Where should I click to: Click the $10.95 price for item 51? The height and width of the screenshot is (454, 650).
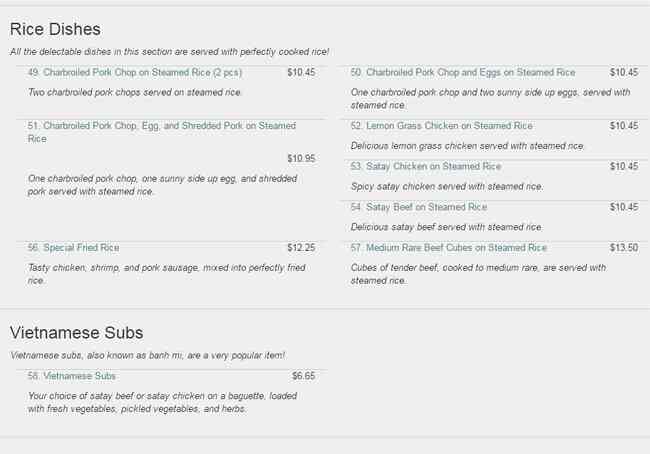(x=301, y=158)
